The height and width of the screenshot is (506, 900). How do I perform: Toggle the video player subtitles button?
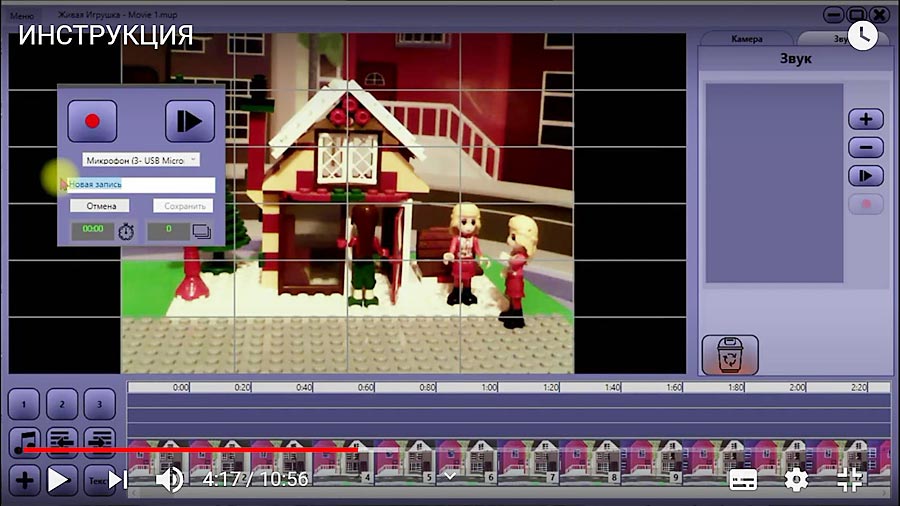click(x=743, y=480)
